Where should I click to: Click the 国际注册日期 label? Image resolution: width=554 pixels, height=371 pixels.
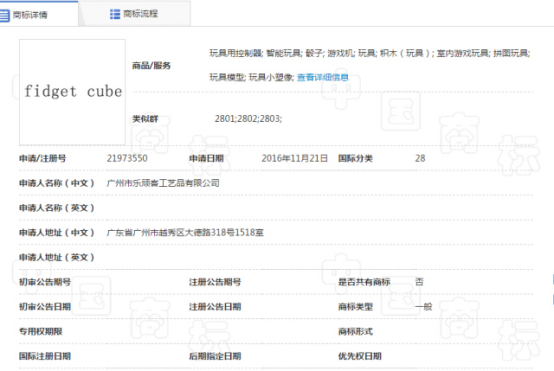pyautogui.click(x=45, y=356)
